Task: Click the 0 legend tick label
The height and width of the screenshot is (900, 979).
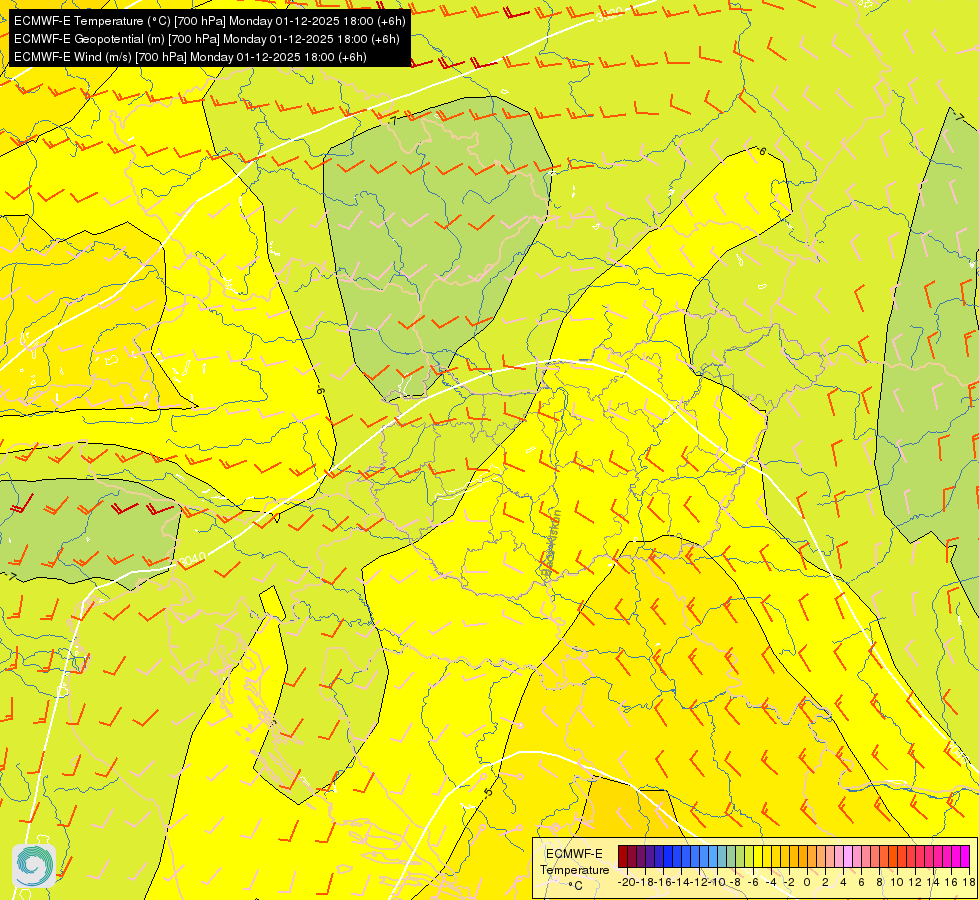Action: point(807,882)
